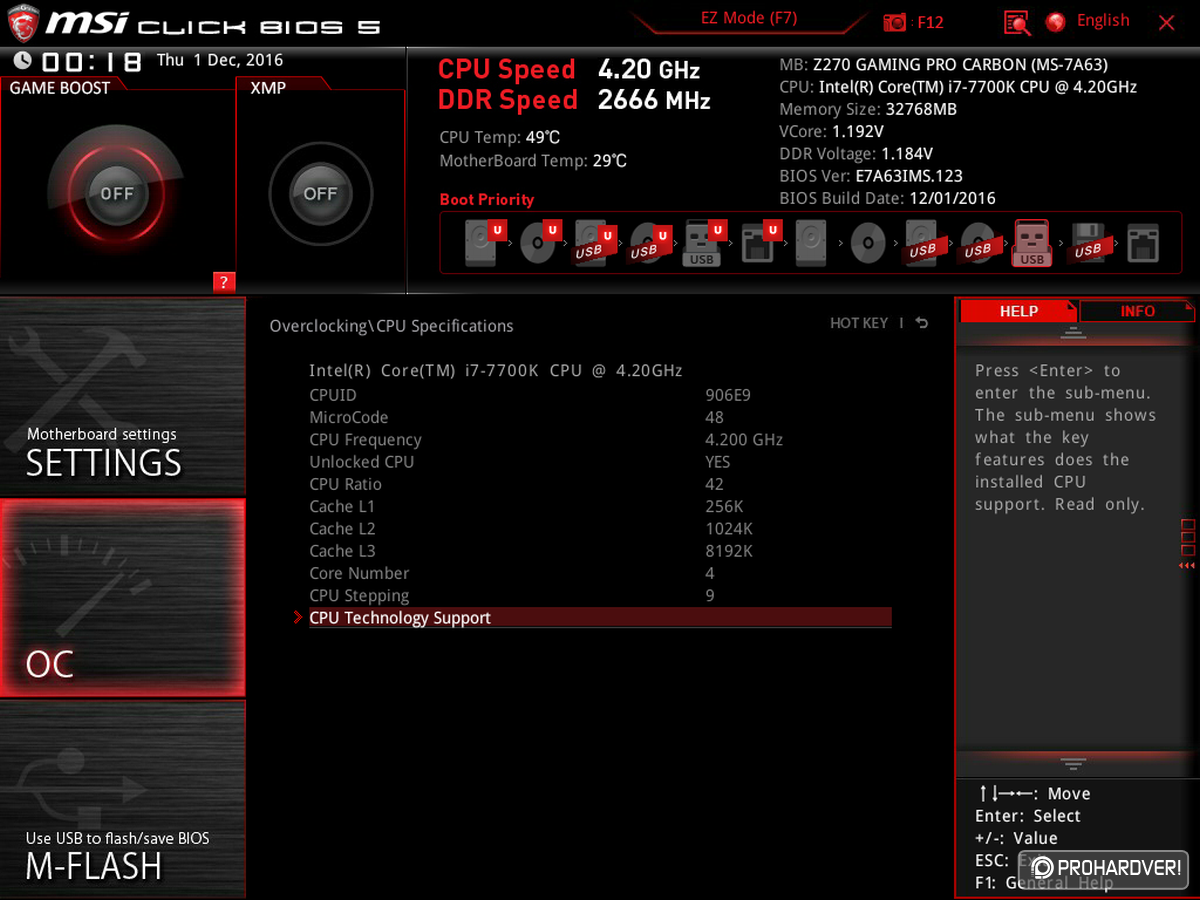Select the legacy CD/DVD boot icon without UEFI badge

pos(867,243)
